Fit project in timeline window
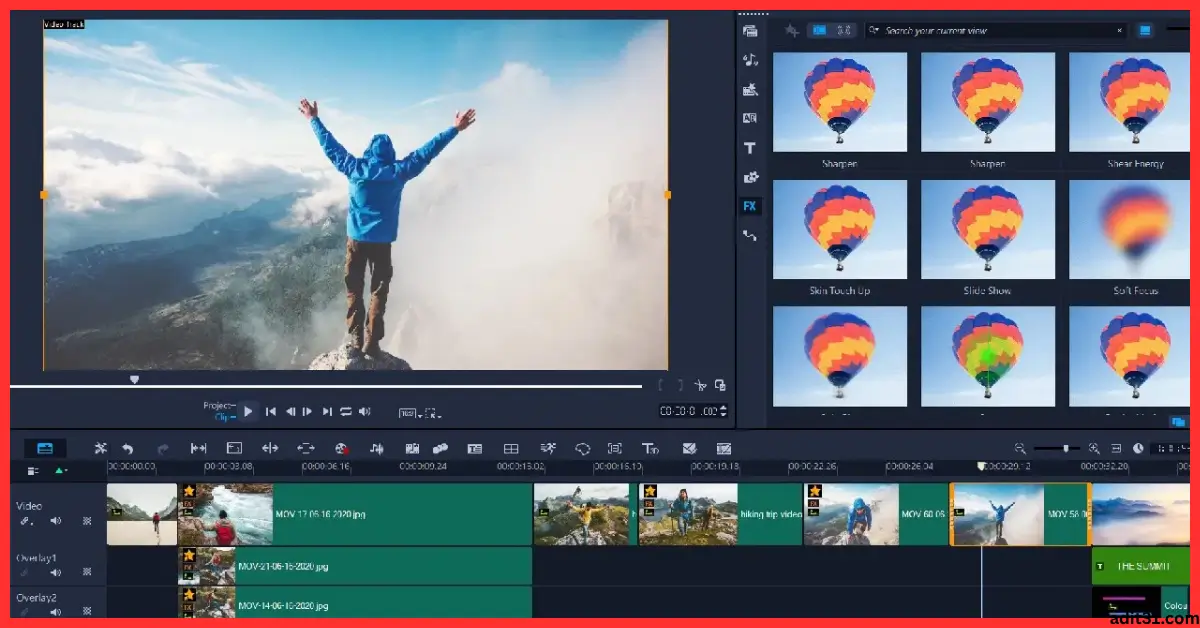 [x=1117, y=448]
